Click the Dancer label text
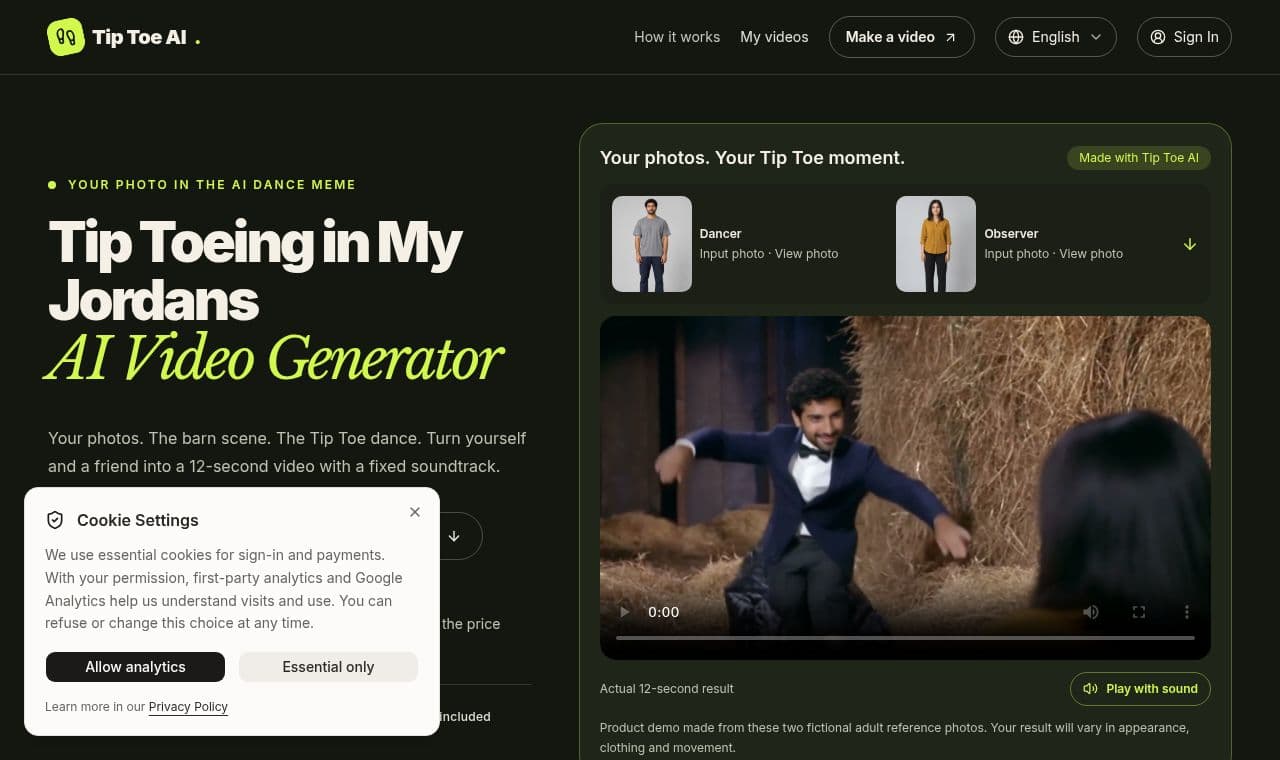The width and height of the screenshot is (1280, 760). [x=721, y=233]
